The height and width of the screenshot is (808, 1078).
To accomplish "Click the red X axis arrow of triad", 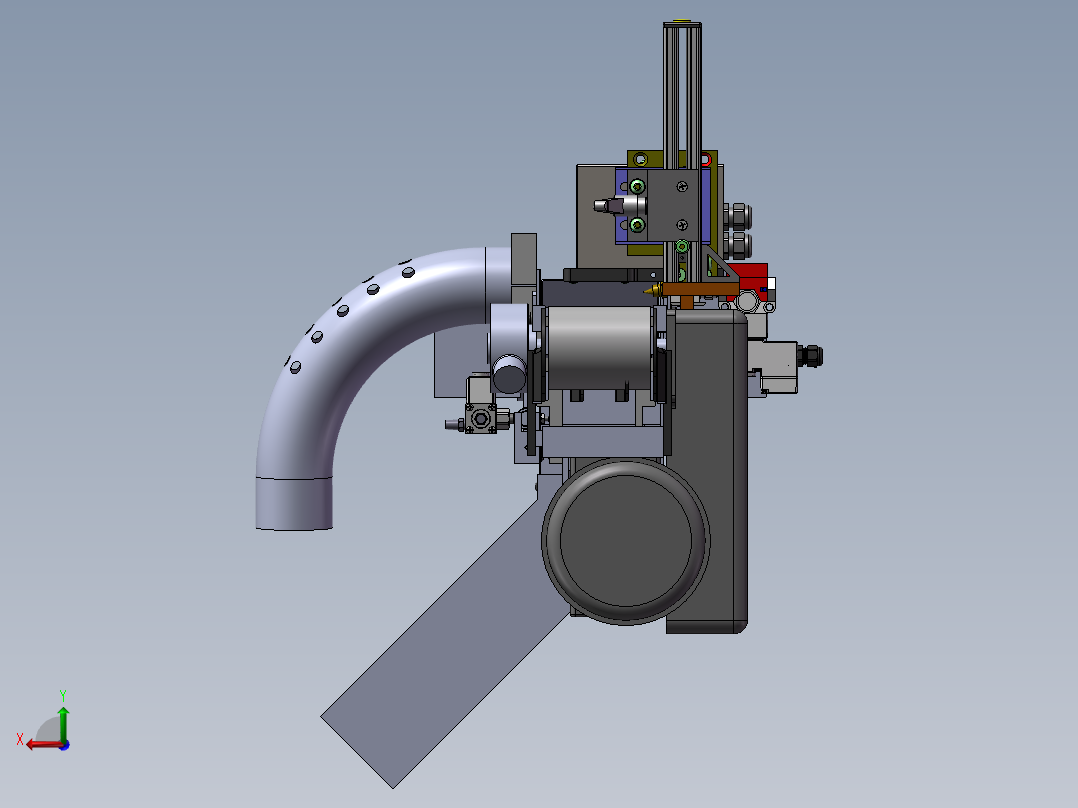I will click(43, 744).
